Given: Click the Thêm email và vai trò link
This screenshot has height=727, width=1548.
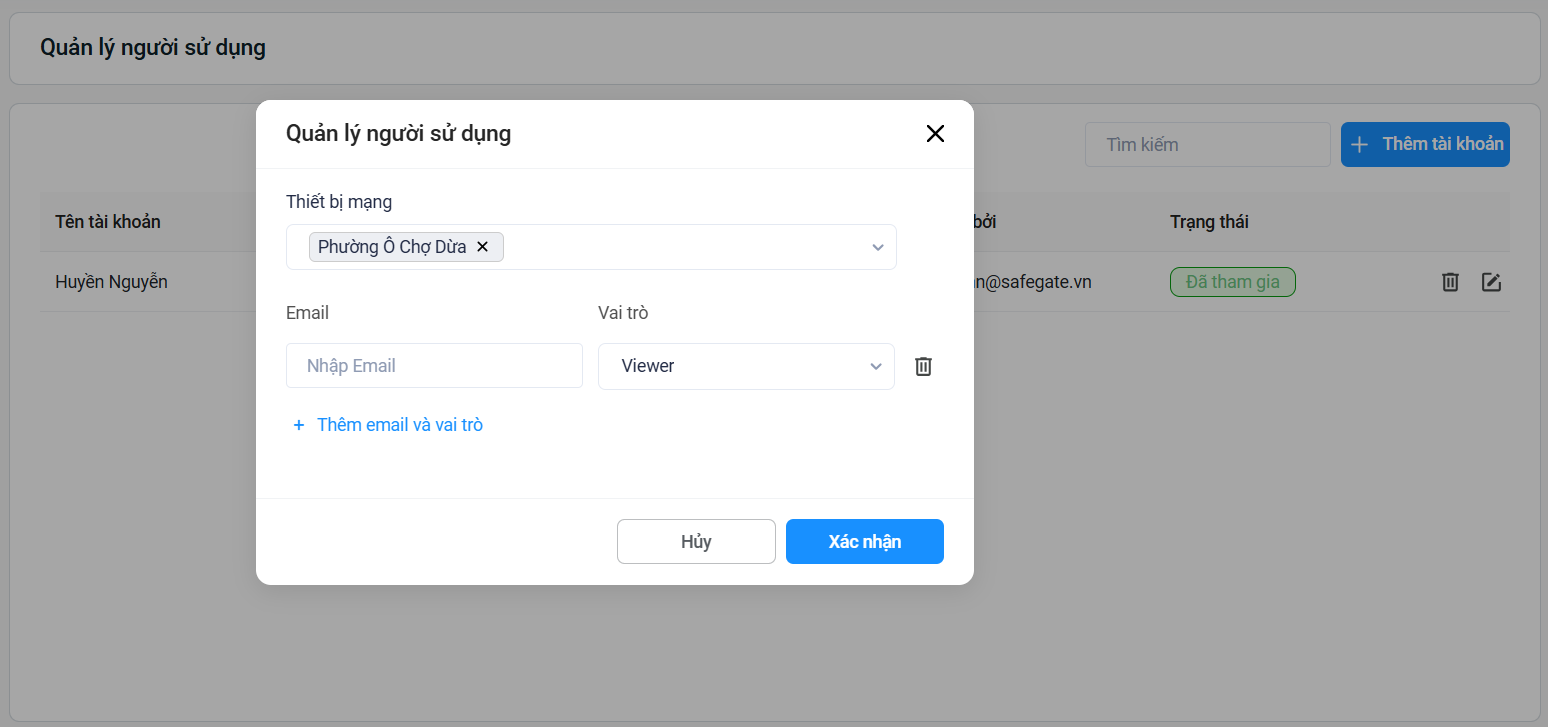Looking at the screenshot, I should [x=399, y=425].
